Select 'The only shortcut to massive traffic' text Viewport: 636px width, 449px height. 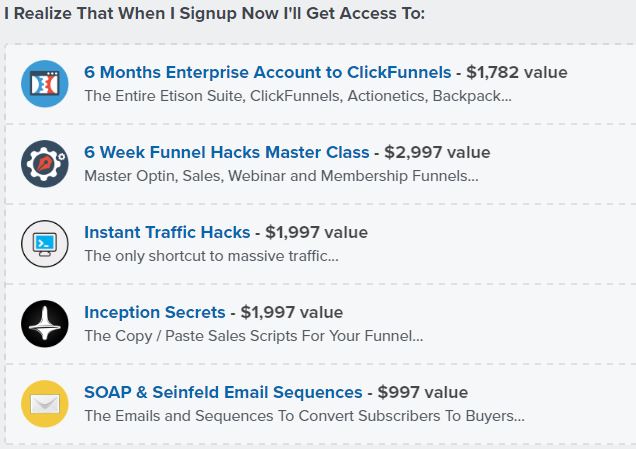click(211, 256)
